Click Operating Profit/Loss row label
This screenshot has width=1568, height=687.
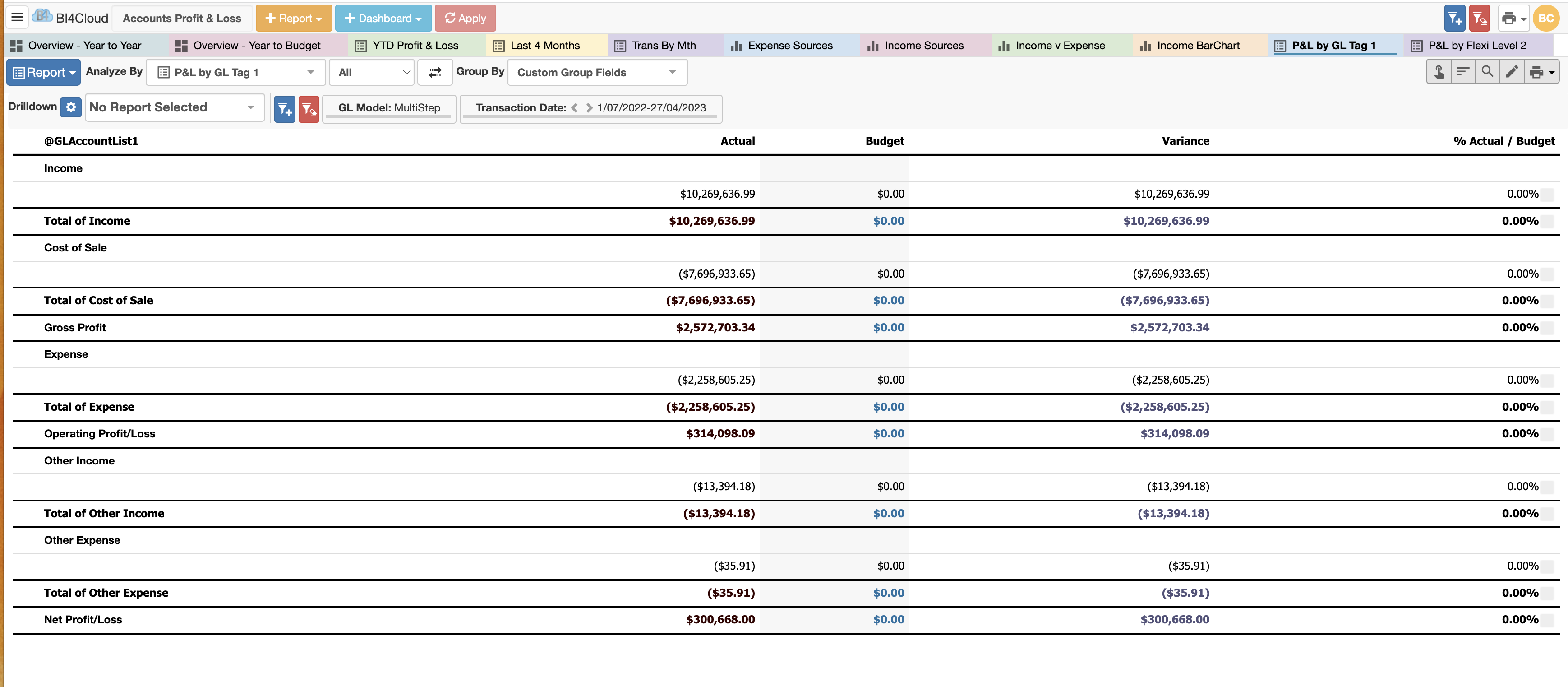[x=100, y=434]
